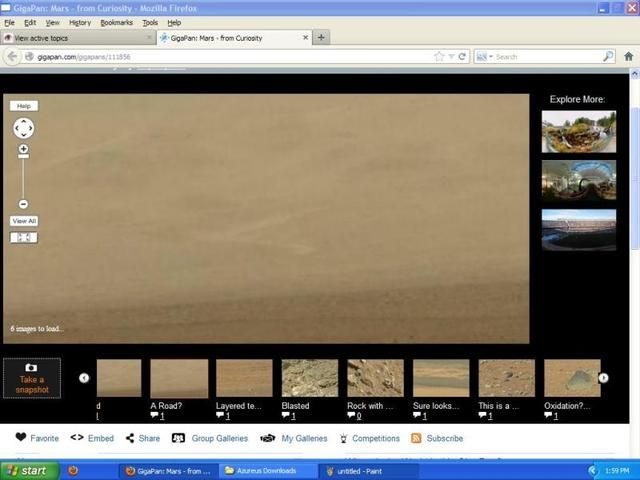Open the viewer Help button
Image resolution: width=640 pixels, height=480 pixels.
click(x=24, y=106)
